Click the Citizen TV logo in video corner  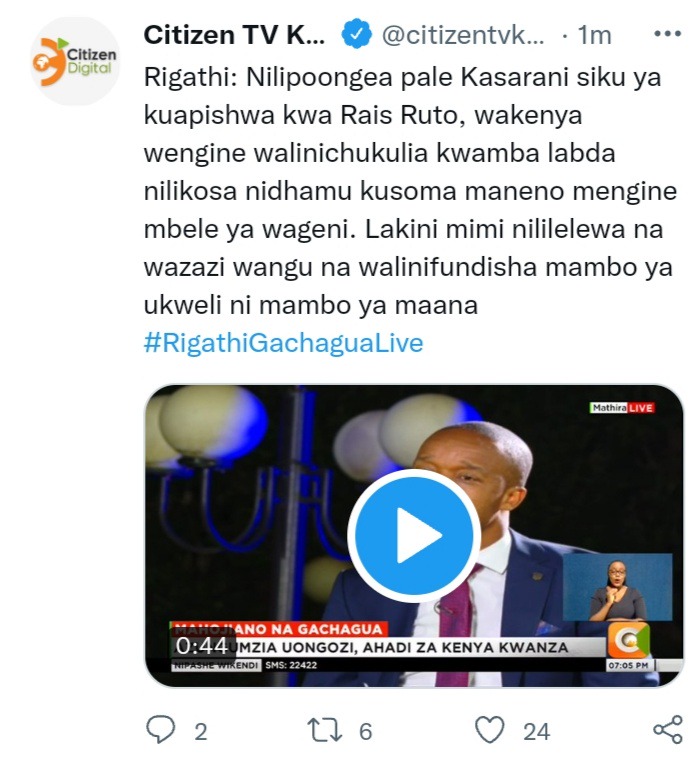coord(628,640)
